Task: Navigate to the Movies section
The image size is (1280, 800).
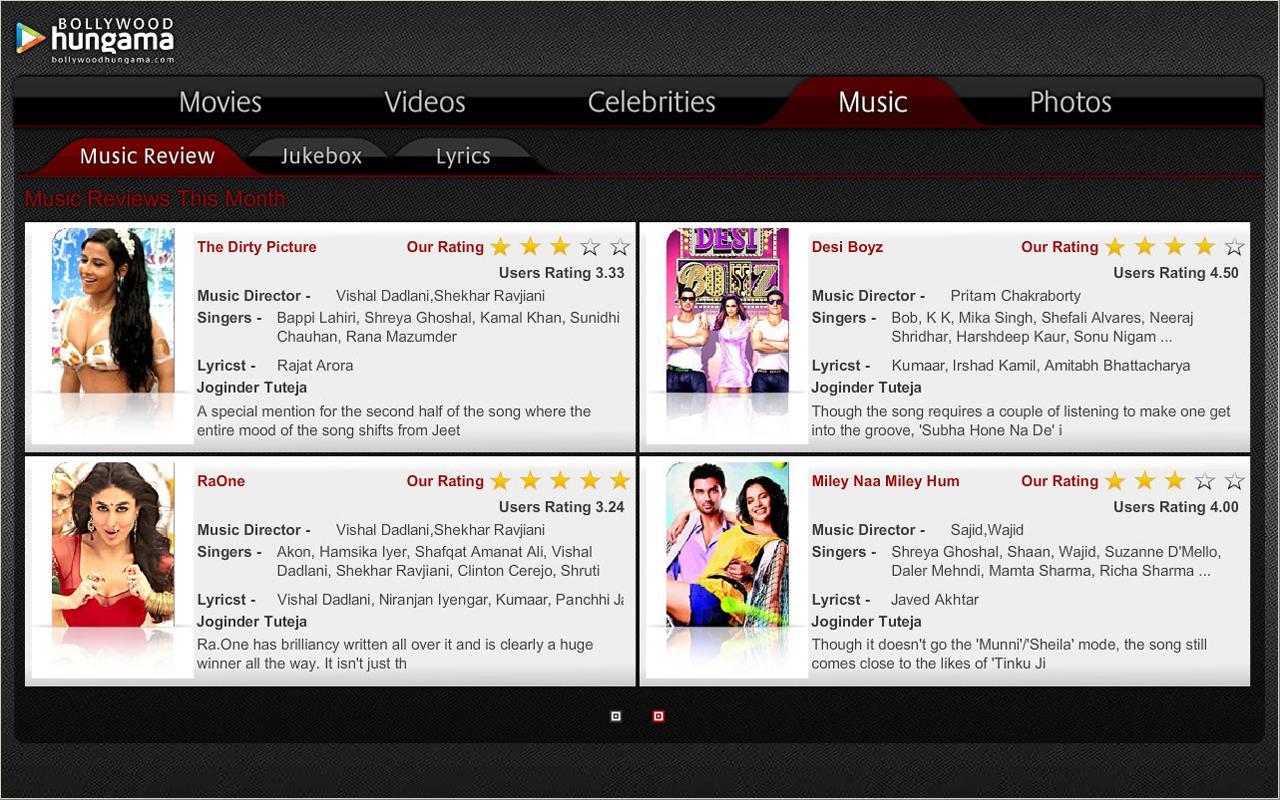Action: [220, 101]
